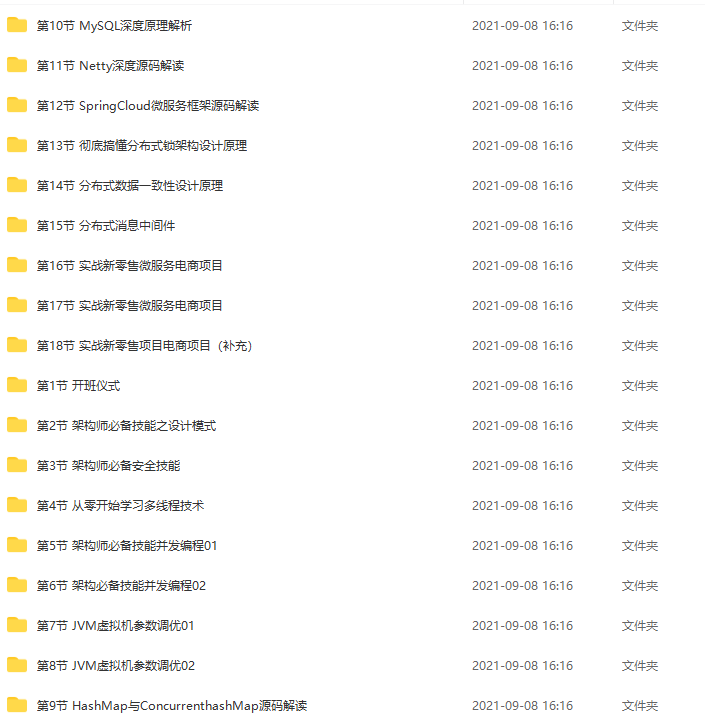Select 第6节 架构必备技能并发编程02
Image resolution: width=705 pixels, height=726 pixels.
point(121,586)
